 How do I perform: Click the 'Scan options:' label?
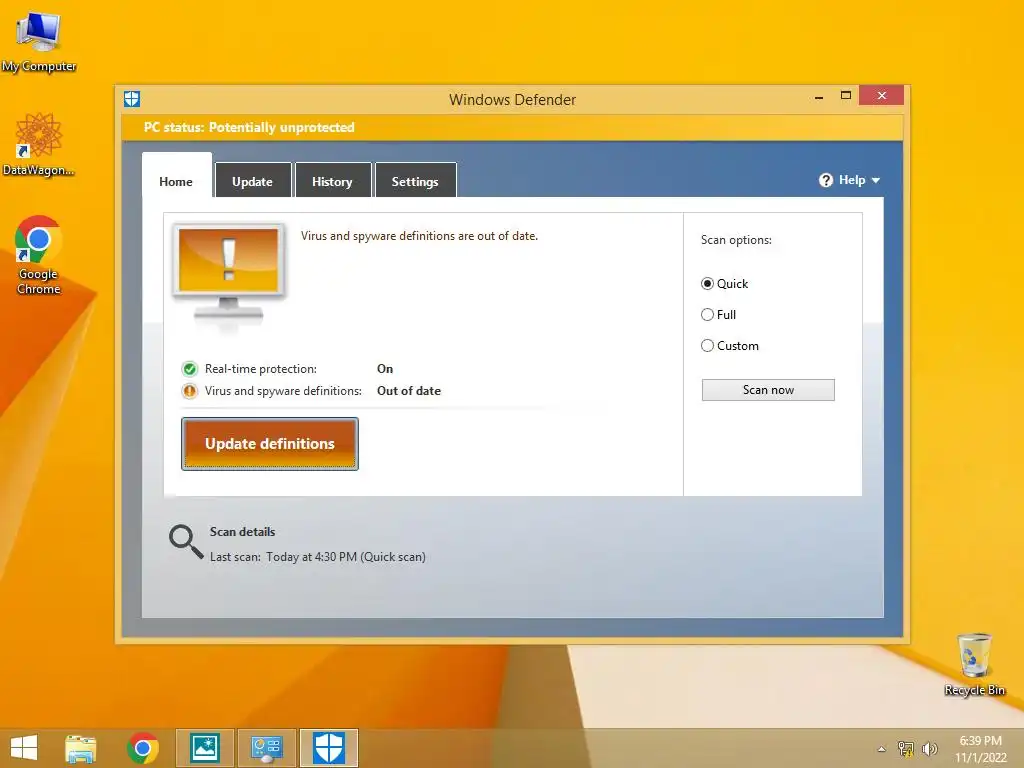pyautogui.click(x=736, y=240)
